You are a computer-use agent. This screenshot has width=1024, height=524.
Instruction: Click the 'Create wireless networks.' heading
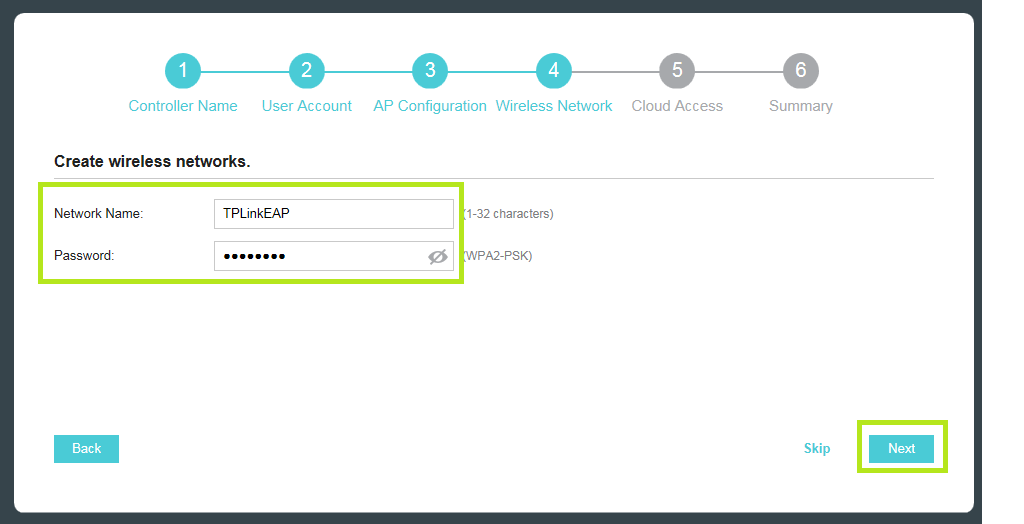click(x=152, y=161)
